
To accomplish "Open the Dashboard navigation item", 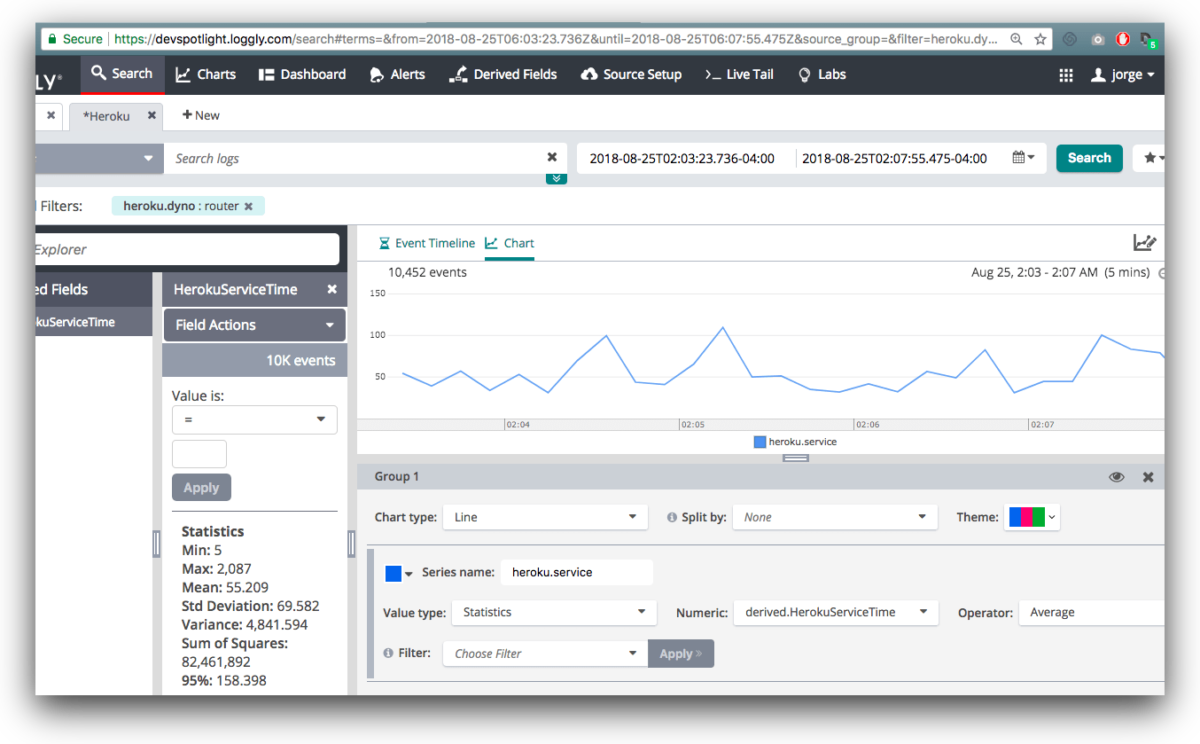I will [x=302, y=74].
